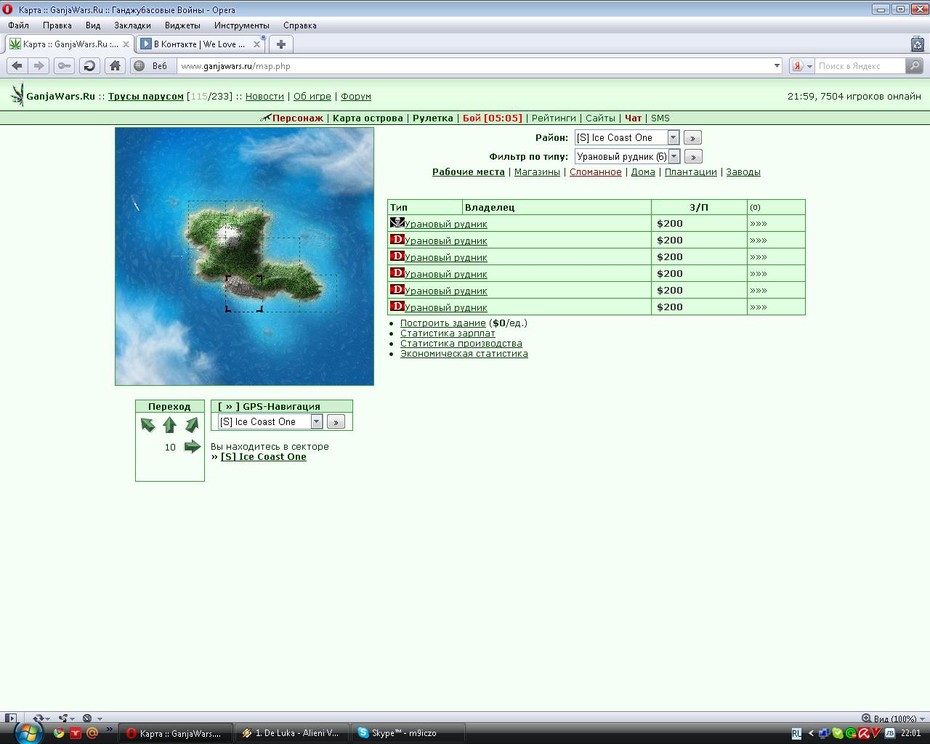
Task: Open Экономическая статистика link
Action: point(464,354)
